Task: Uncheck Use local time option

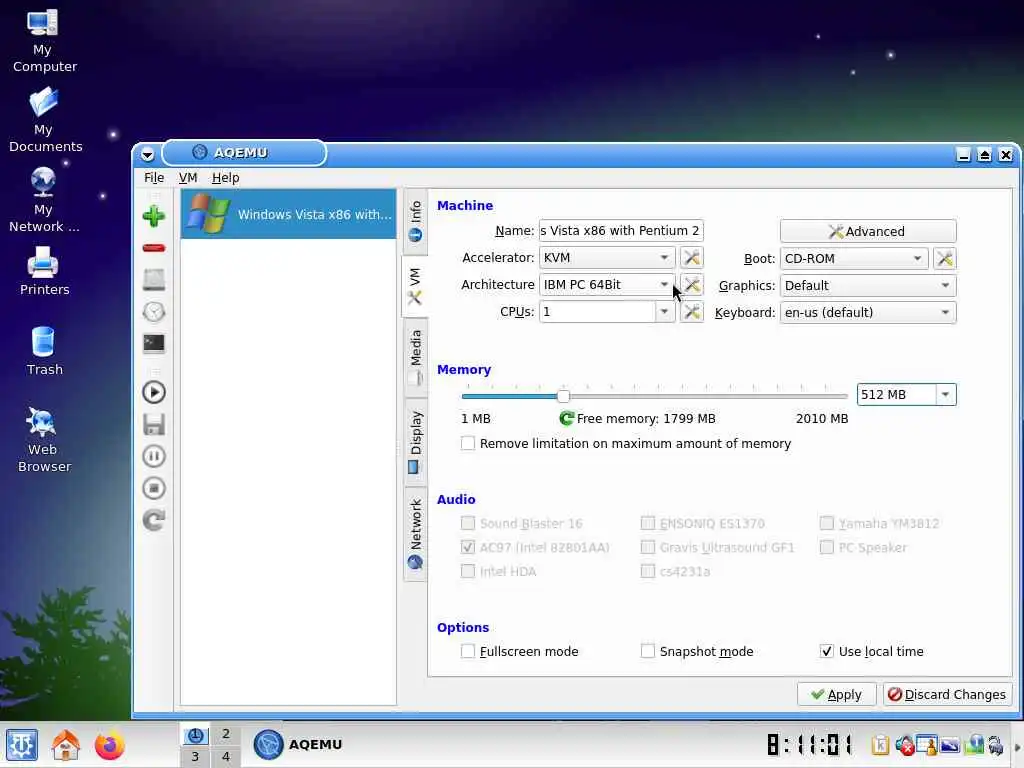Action: pos(827,651)
